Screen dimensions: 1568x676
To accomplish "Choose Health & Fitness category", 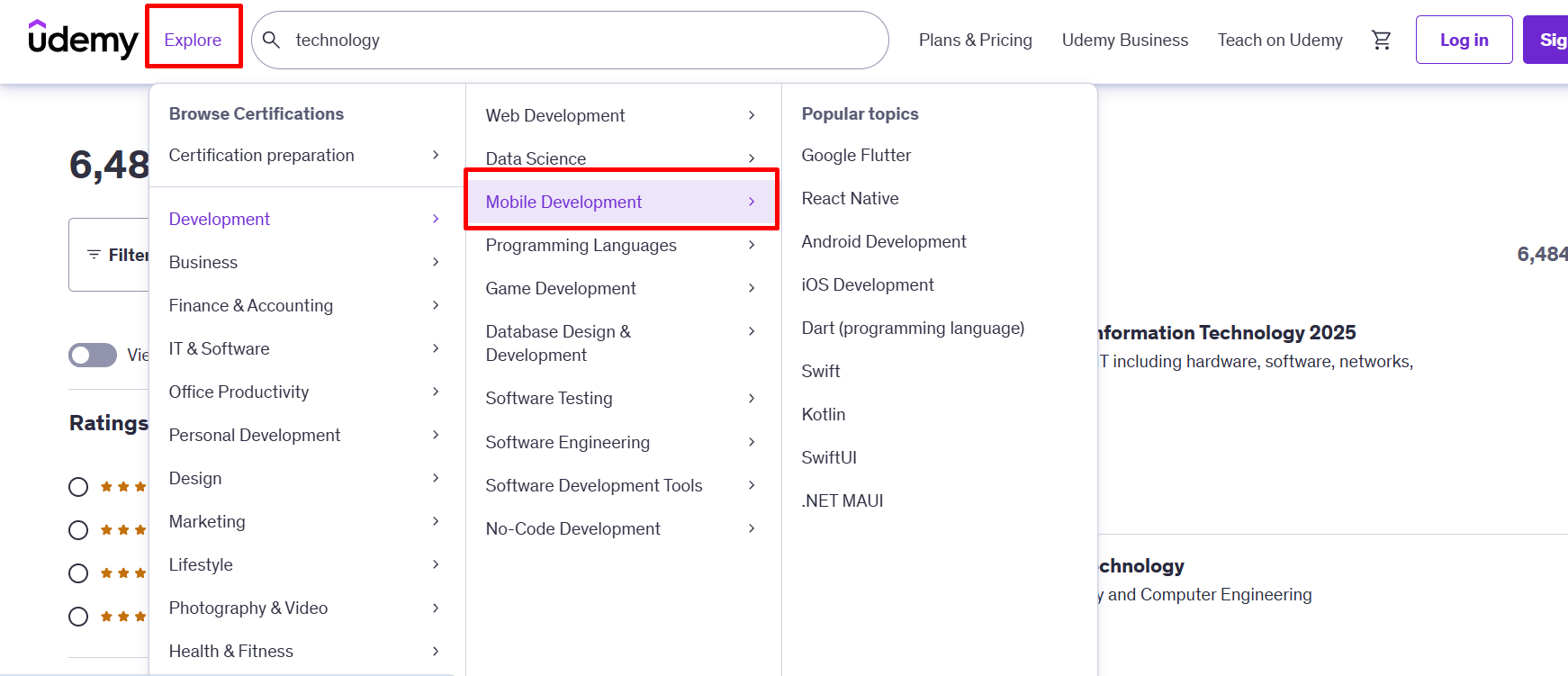I will [x=231, y=651].
